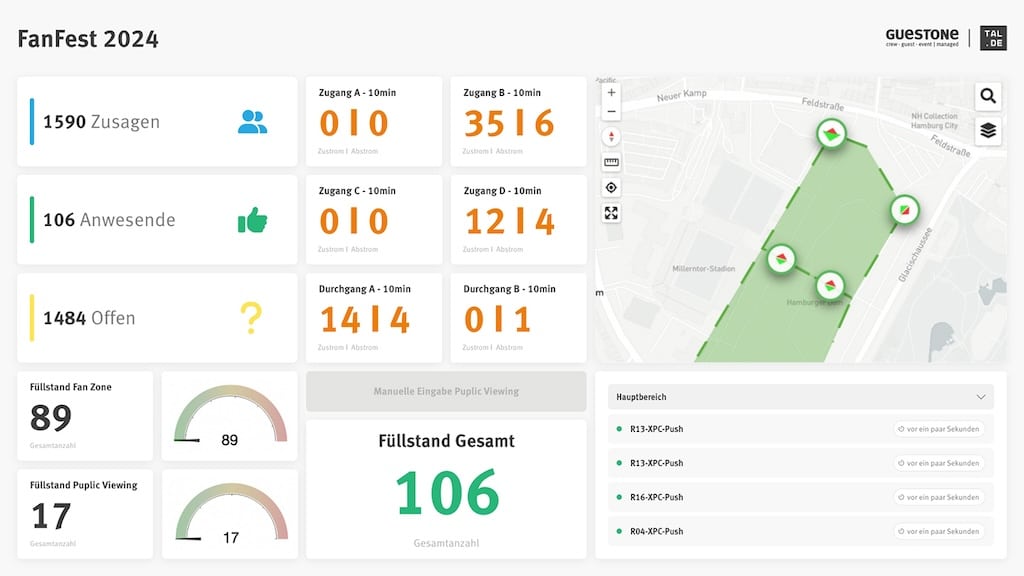
Task: Click the thumbs-up Anwesende icon
Action: (252, 220)
